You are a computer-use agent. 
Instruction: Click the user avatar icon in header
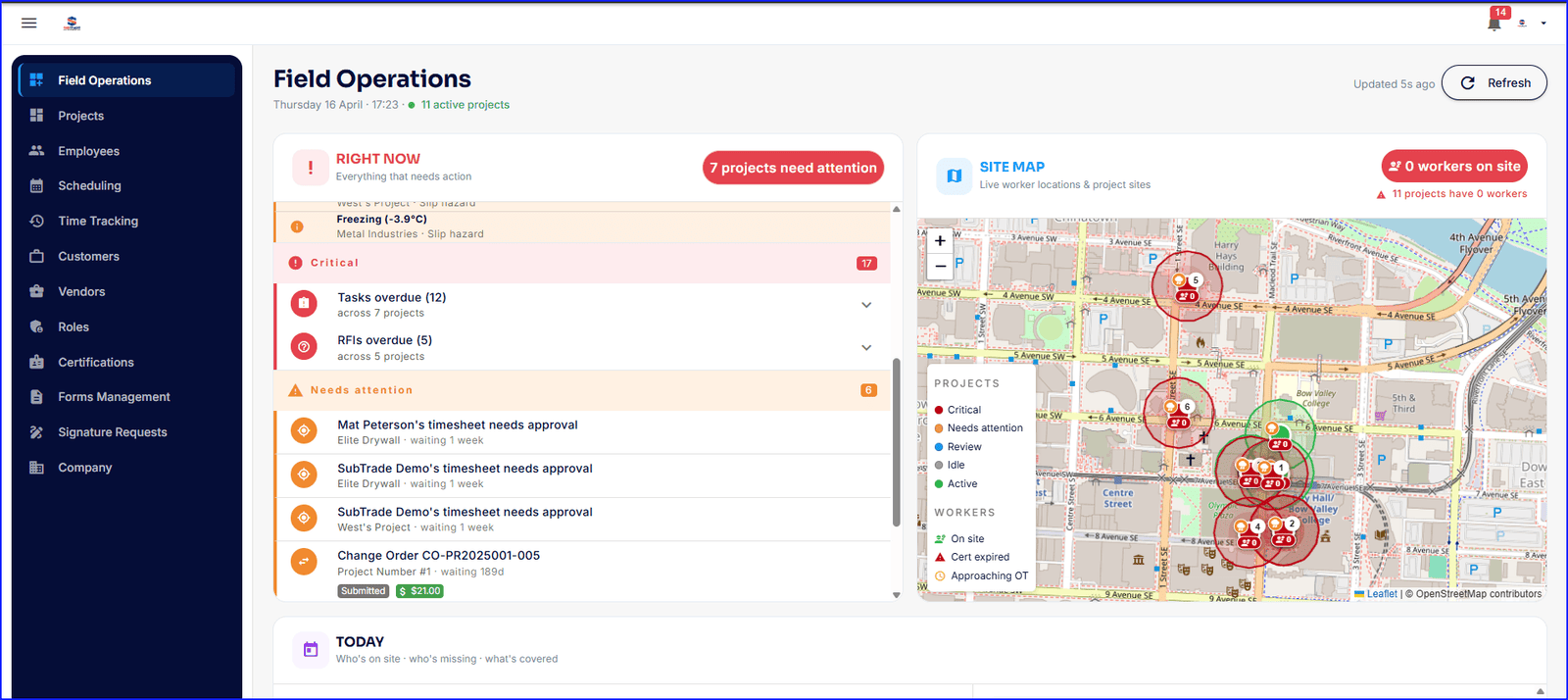click(1522, 24)
